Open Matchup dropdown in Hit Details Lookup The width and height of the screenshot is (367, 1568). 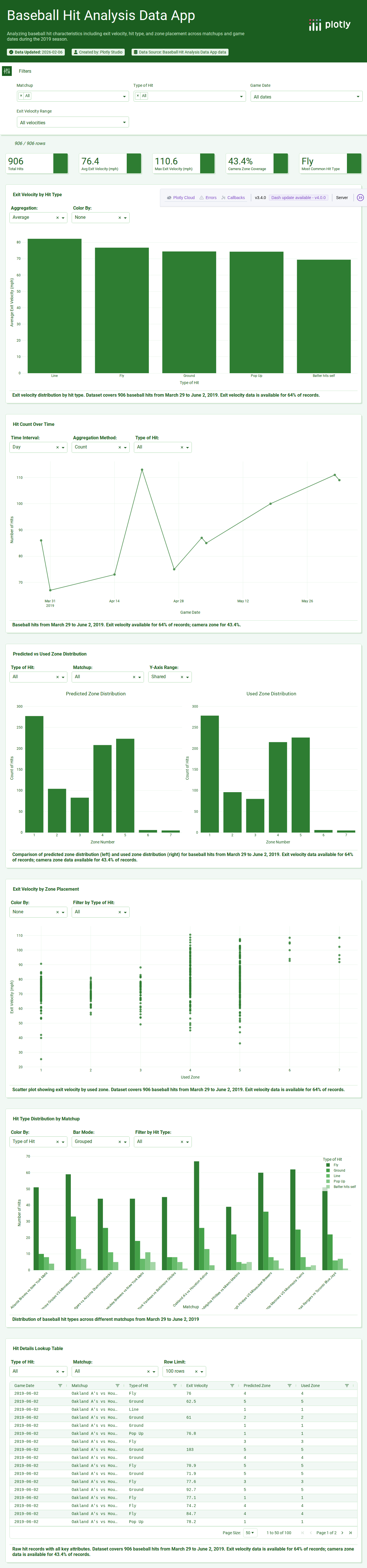pos(115,1371)
